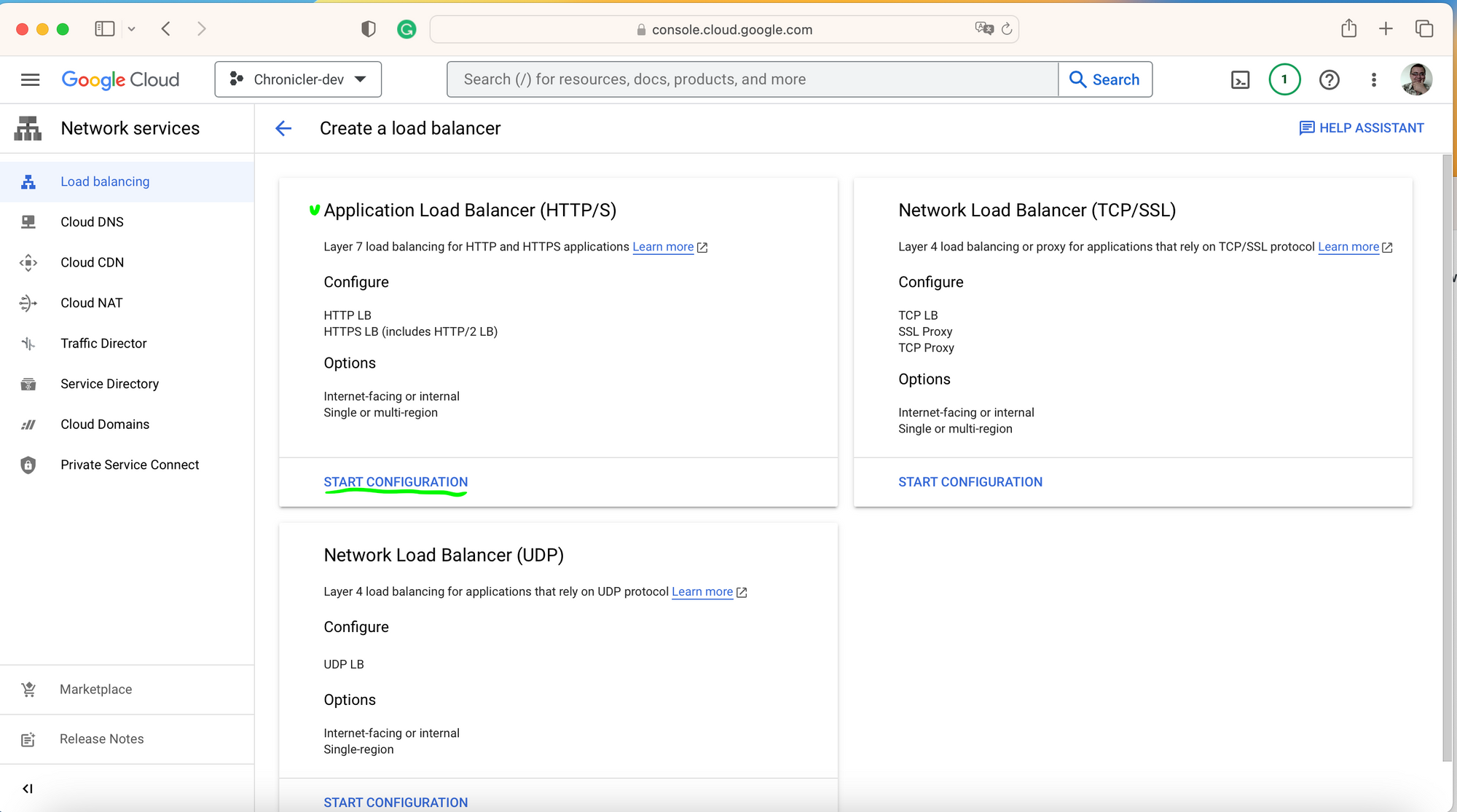The image size is (1457, 812).
Task: Open the hamburger navigation menu
Action: click(30, 79)
